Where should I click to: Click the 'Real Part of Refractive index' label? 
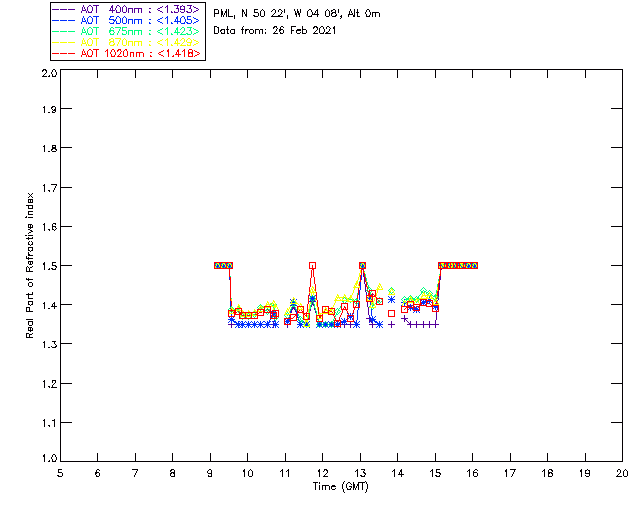pos(29,265)
